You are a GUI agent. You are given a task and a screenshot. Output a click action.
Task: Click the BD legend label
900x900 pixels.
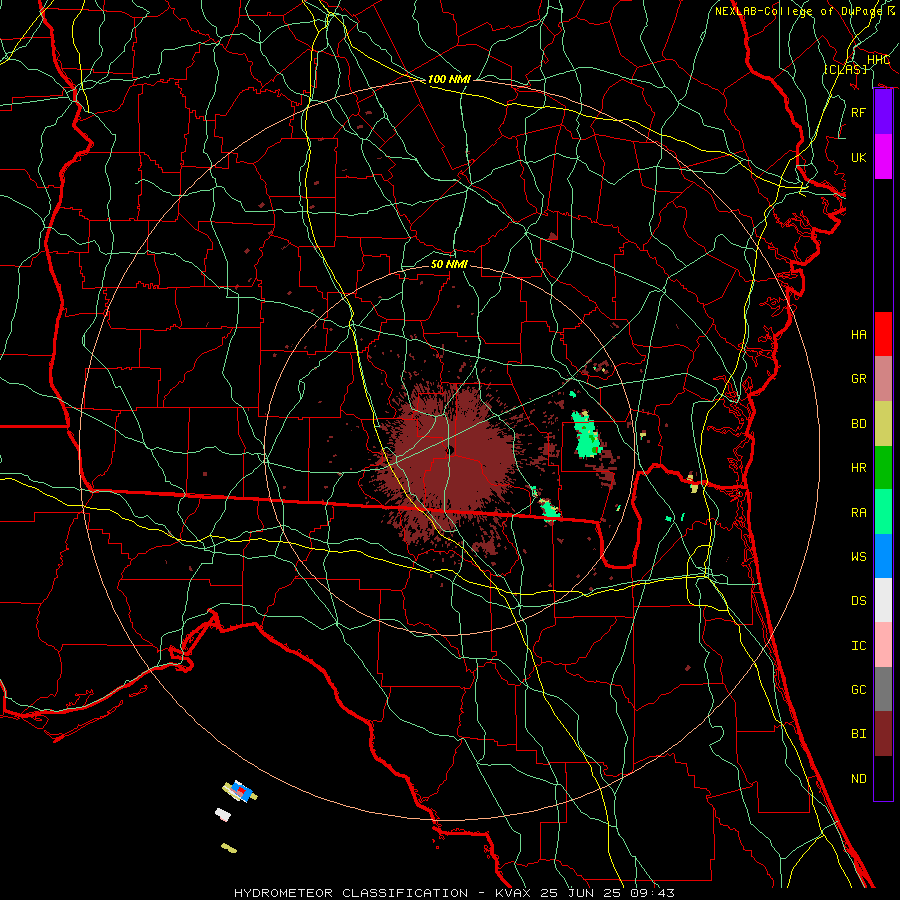858,424
